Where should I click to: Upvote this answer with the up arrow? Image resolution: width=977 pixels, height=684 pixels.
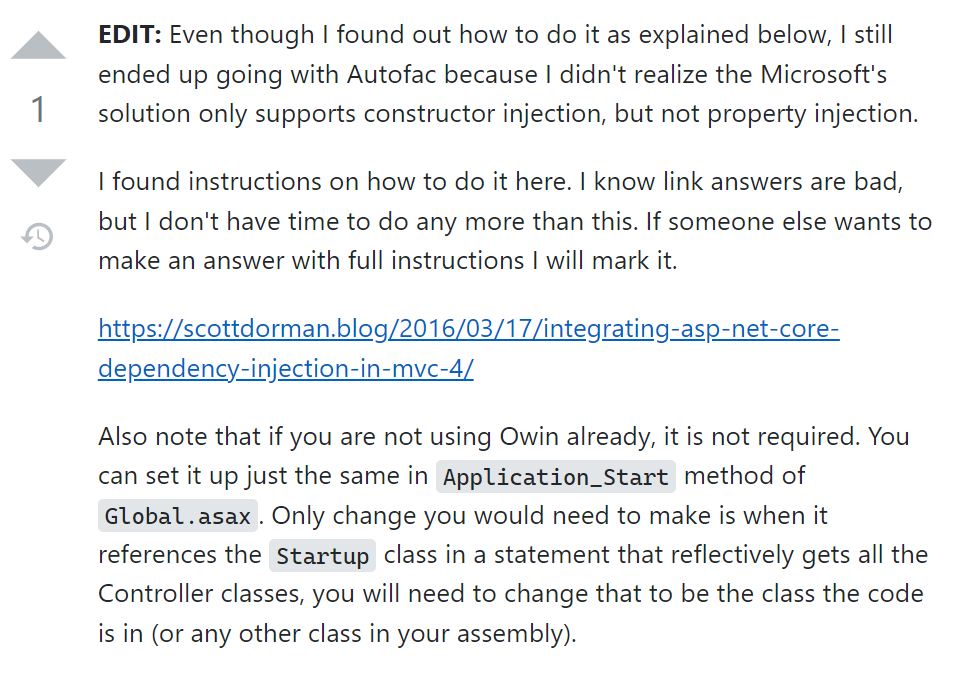click(x=38, y=45)
